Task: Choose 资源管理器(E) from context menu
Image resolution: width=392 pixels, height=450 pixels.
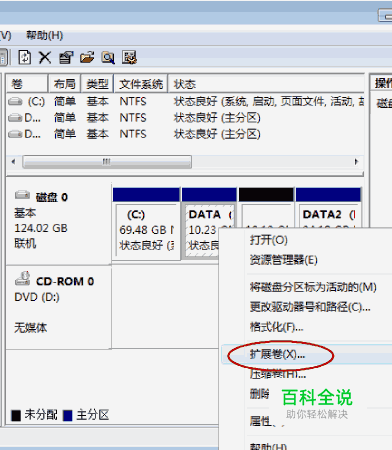Action: point(284,260)
